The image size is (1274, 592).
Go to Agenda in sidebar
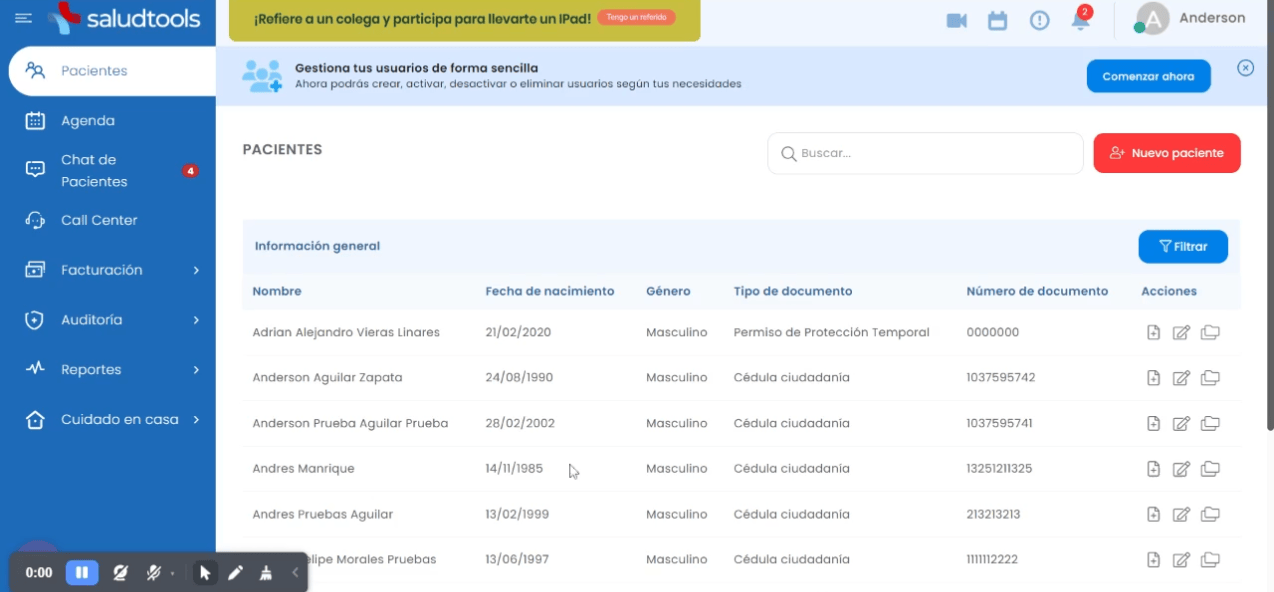[x=88, y=121]
